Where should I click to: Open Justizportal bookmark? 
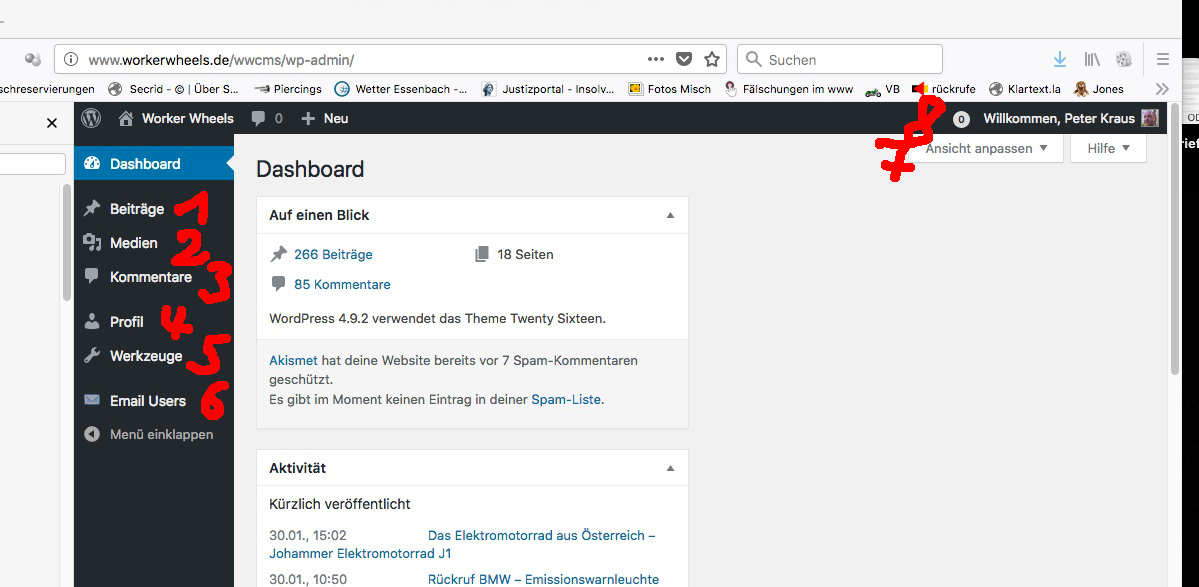(548, 89)
